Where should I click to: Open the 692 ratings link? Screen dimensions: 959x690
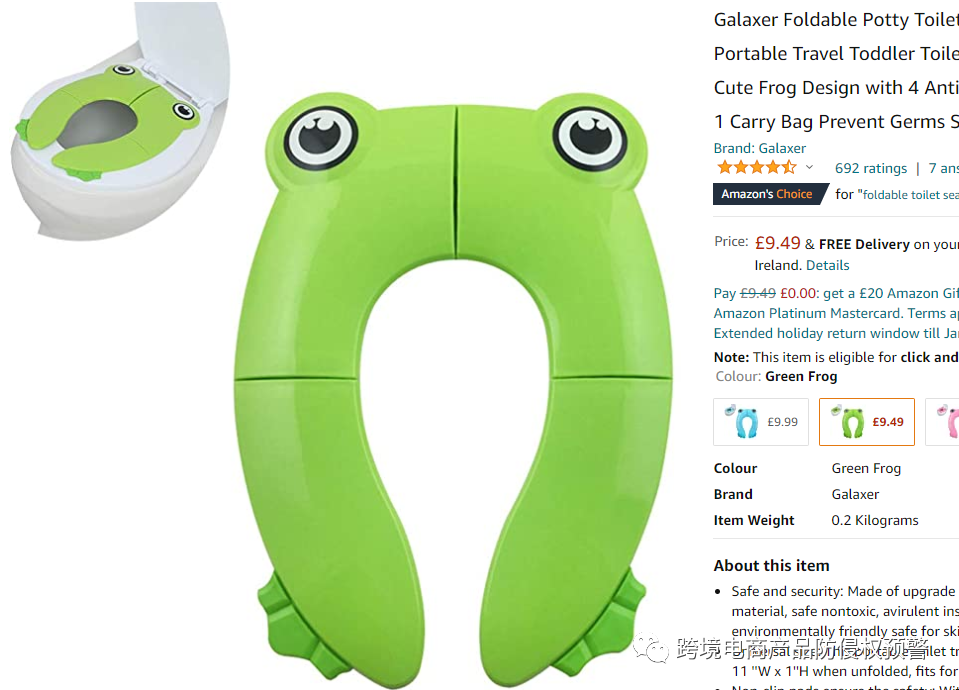871,168
